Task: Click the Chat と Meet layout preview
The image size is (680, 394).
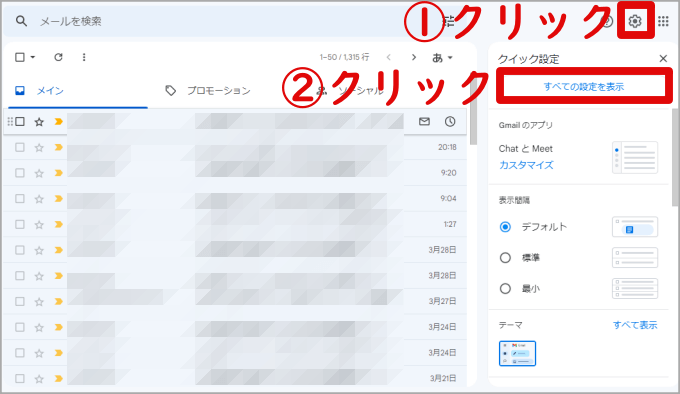Action: [x=635, y=157]
